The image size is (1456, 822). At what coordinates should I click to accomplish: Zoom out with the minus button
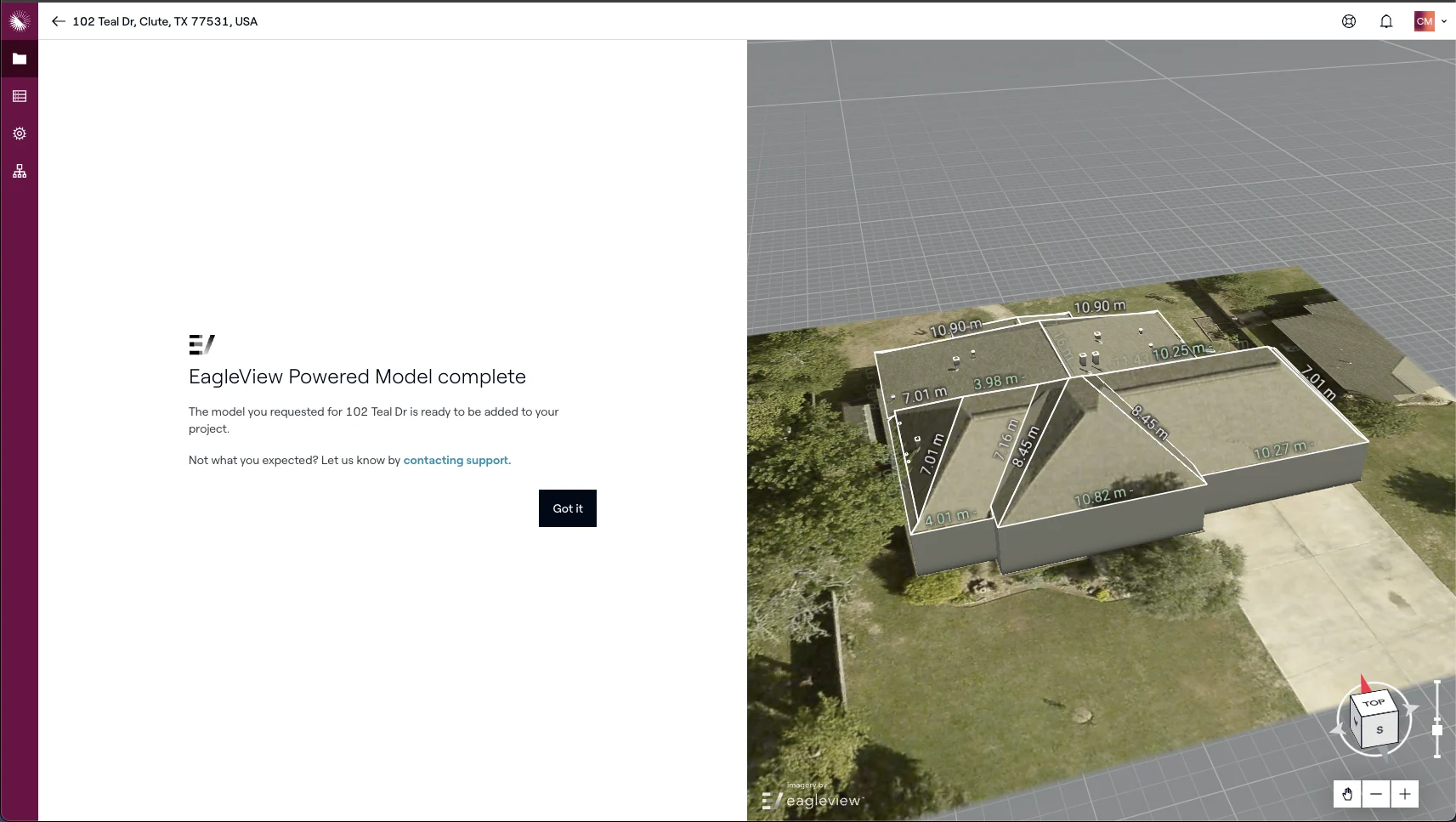coord(1376,794)
